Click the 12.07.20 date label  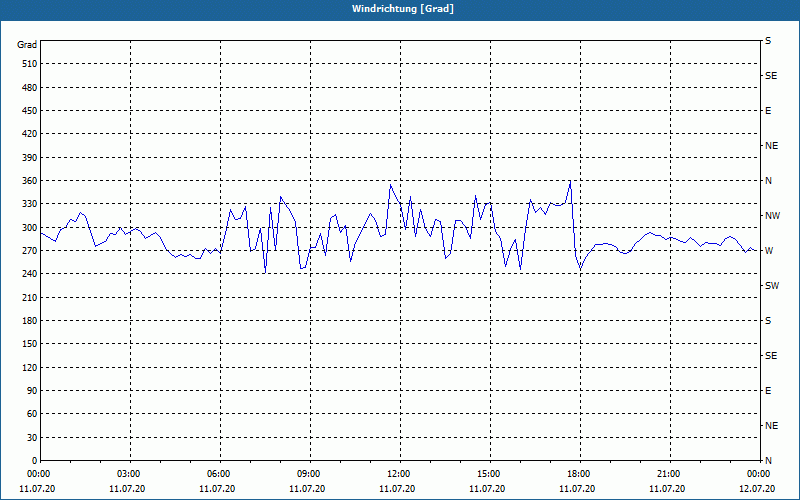[757, 489]
